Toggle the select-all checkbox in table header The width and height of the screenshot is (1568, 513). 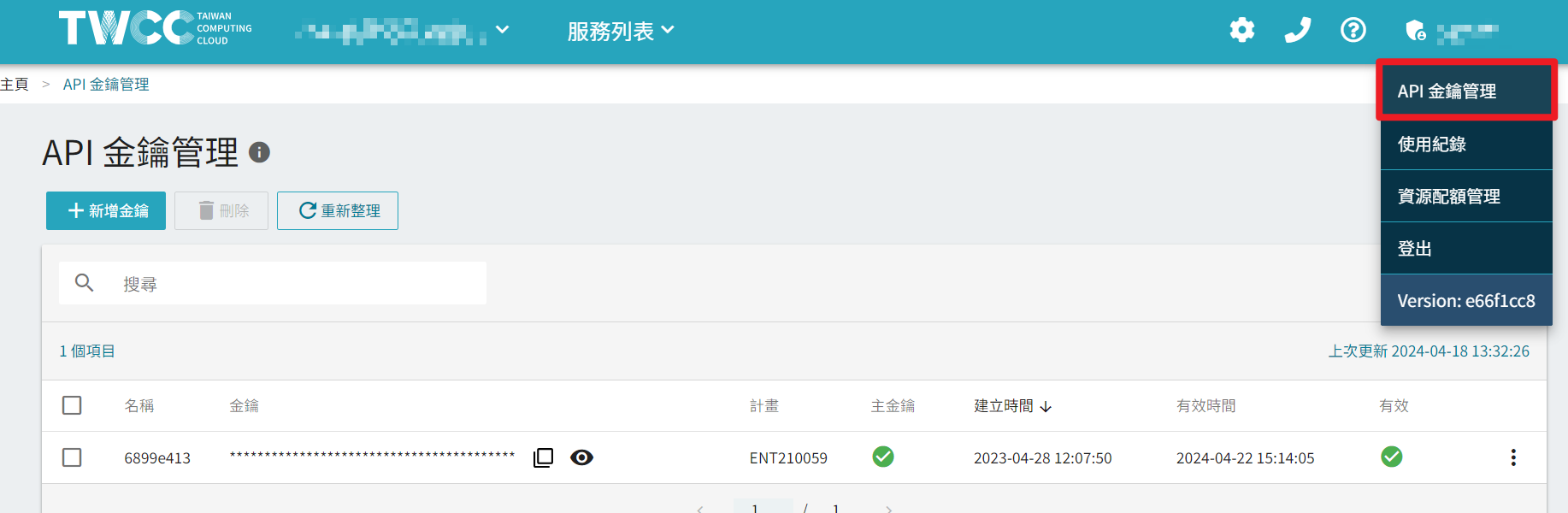tap(72, 405)
